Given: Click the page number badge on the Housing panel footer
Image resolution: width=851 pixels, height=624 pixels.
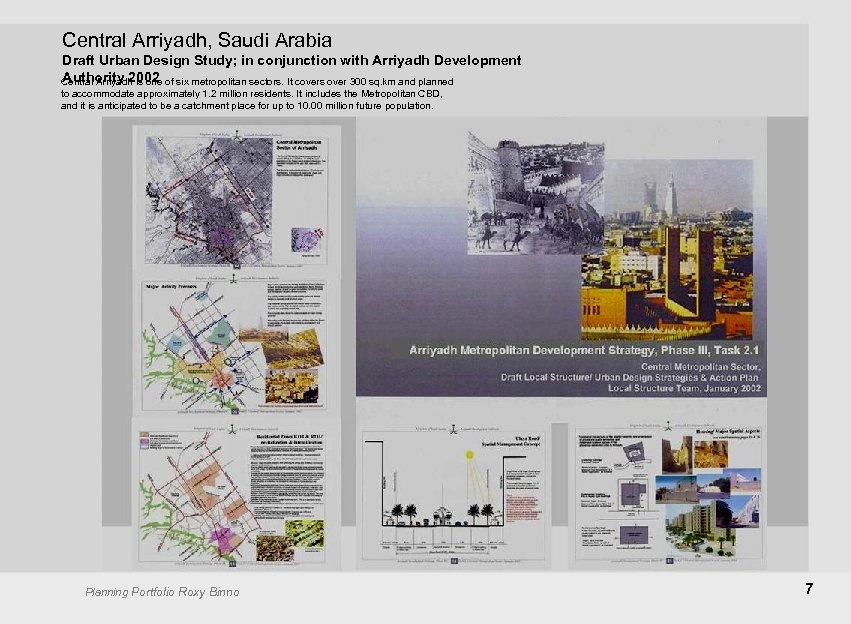Looking at the screenshot, I should (x=670, y=561).
